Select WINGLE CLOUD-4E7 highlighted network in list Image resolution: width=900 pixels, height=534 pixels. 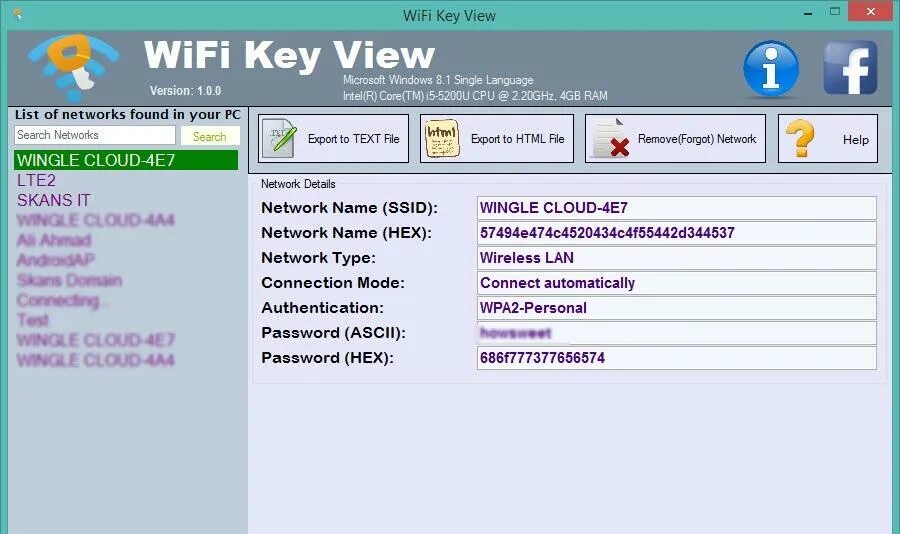[126, 160]
